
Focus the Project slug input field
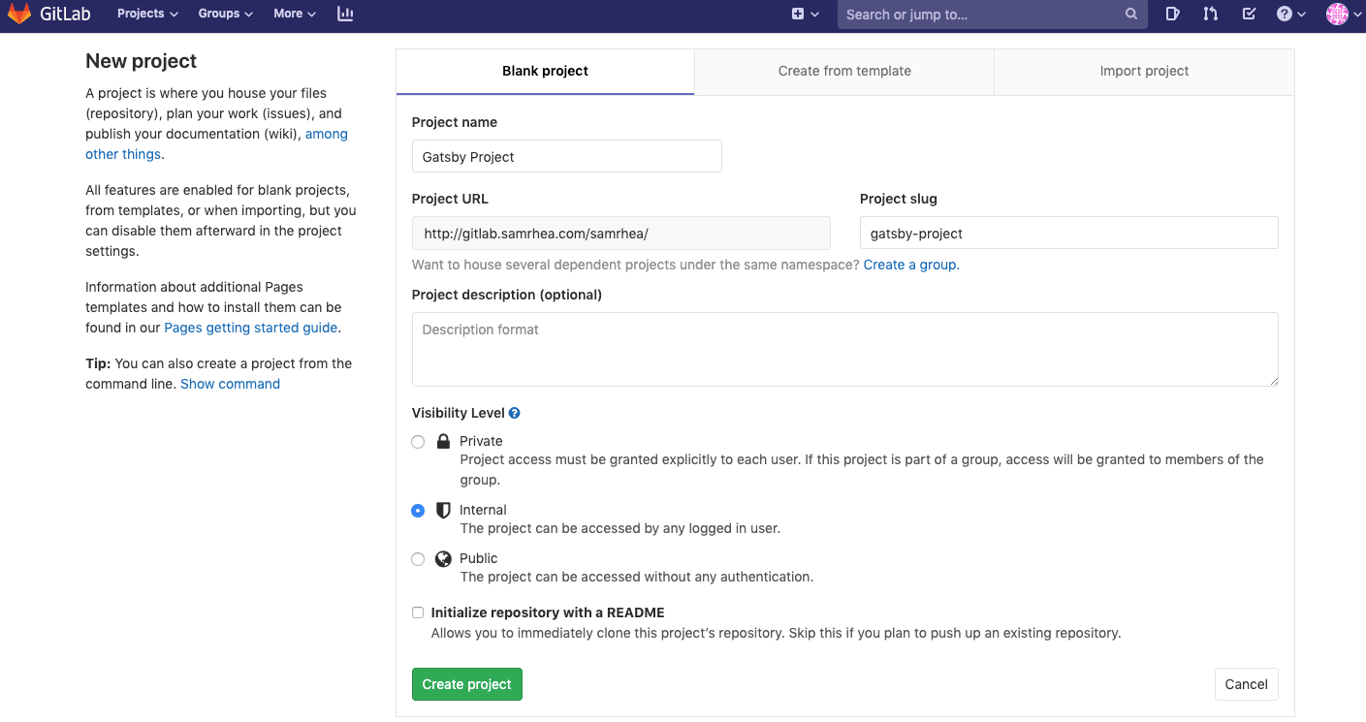click(1069, 233)
